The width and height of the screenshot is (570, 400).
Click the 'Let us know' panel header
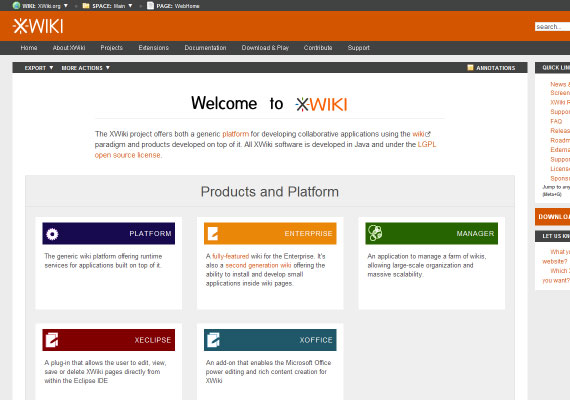[552, 236]
